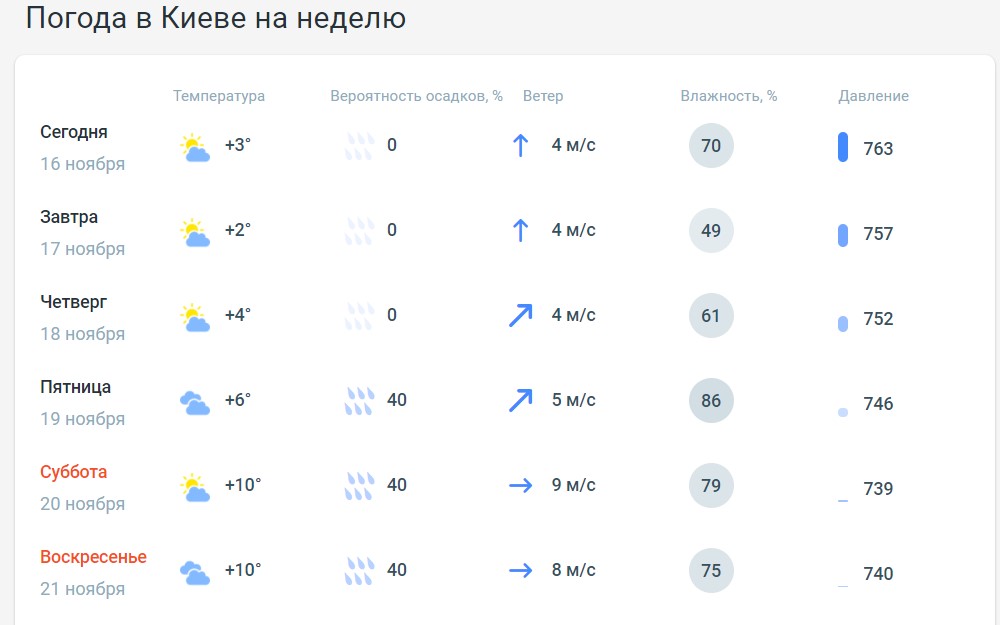
Task: Open the Воскресенье day forecast
Action: coord(93,557)
